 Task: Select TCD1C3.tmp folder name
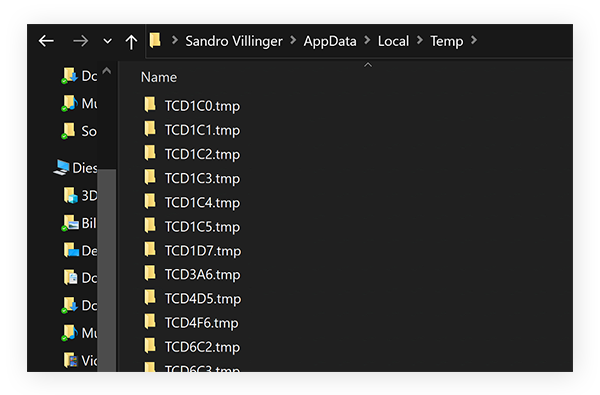pos(202,178)
